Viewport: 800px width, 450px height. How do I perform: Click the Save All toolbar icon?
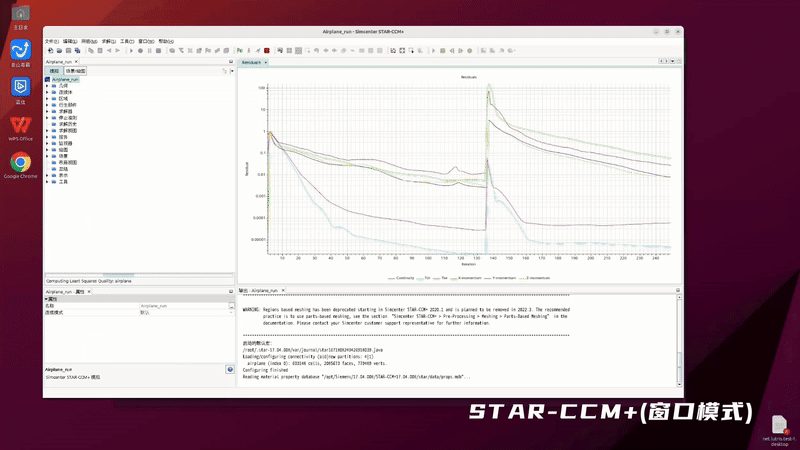(x=78, y=51)
